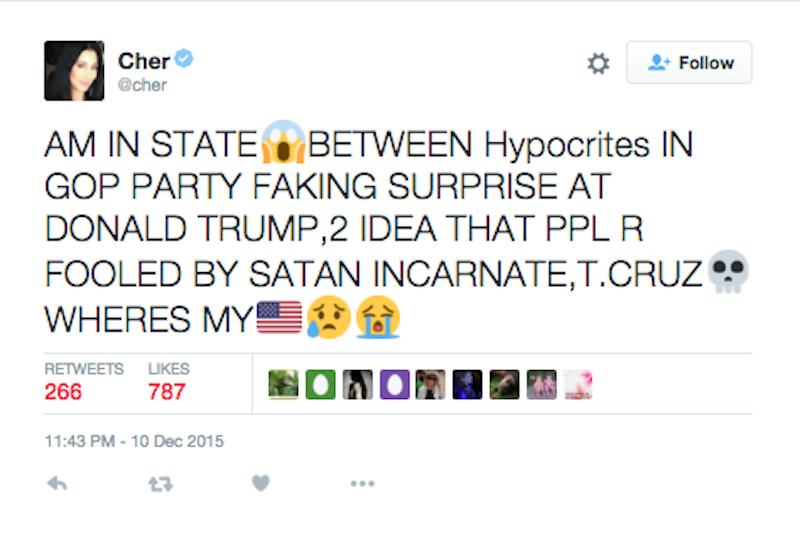Like the tweet with the heart icon

[x=260, y=483]
